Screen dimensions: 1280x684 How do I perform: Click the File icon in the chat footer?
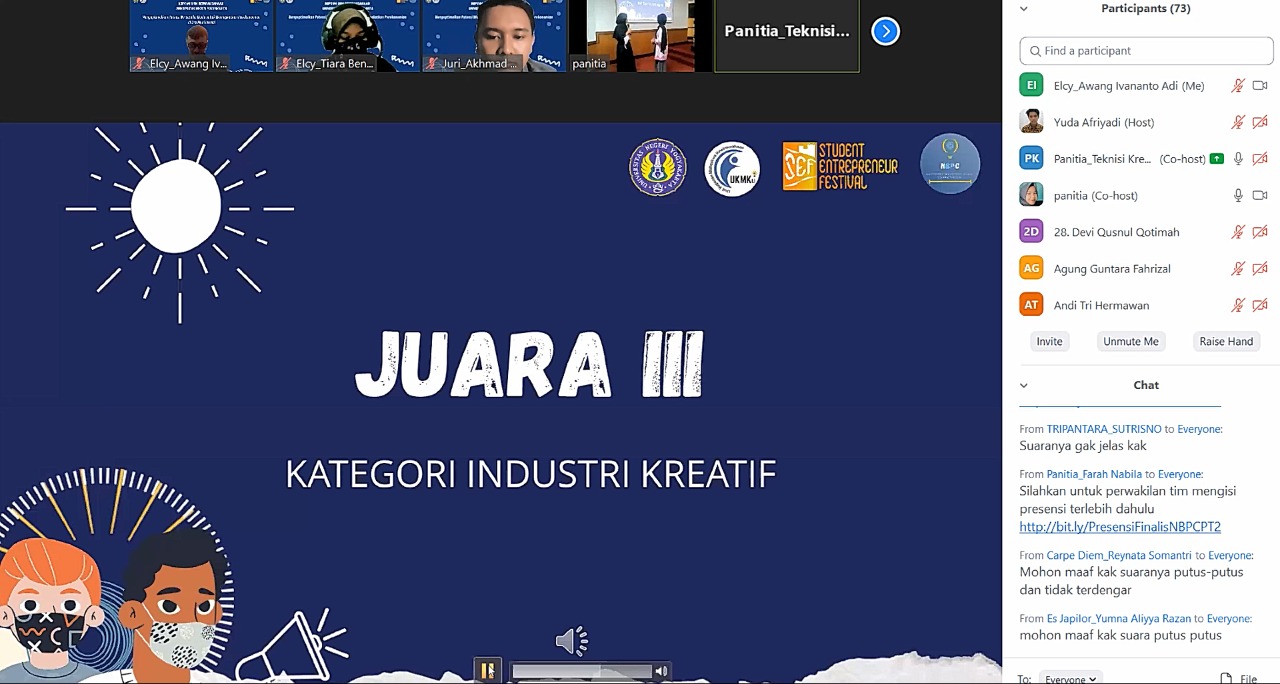click(x=1227, y=678)
